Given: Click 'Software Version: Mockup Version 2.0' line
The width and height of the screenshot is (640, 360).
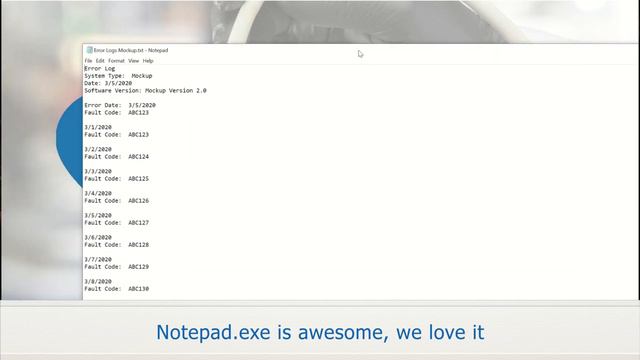Looking at the screenshot, I should point(145,91).
